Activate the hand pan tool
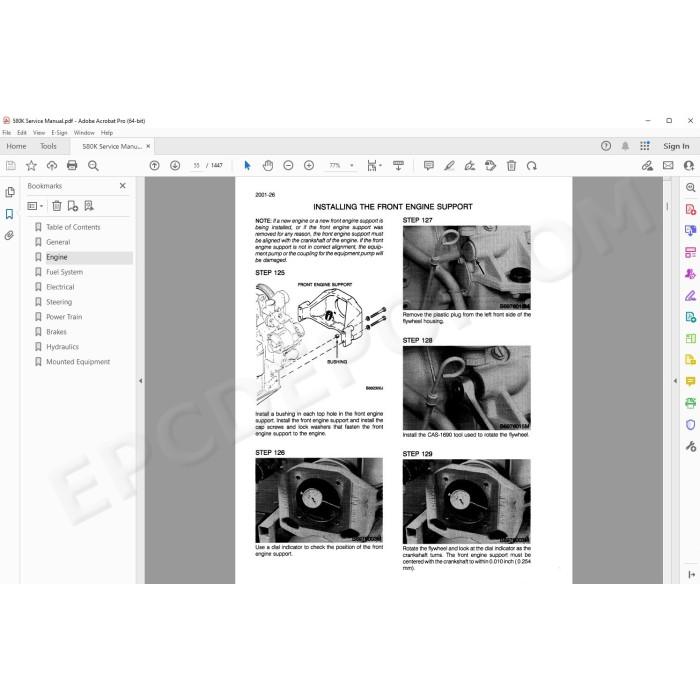The width and height of the screenshot is (700, 700). coord(268,166)
